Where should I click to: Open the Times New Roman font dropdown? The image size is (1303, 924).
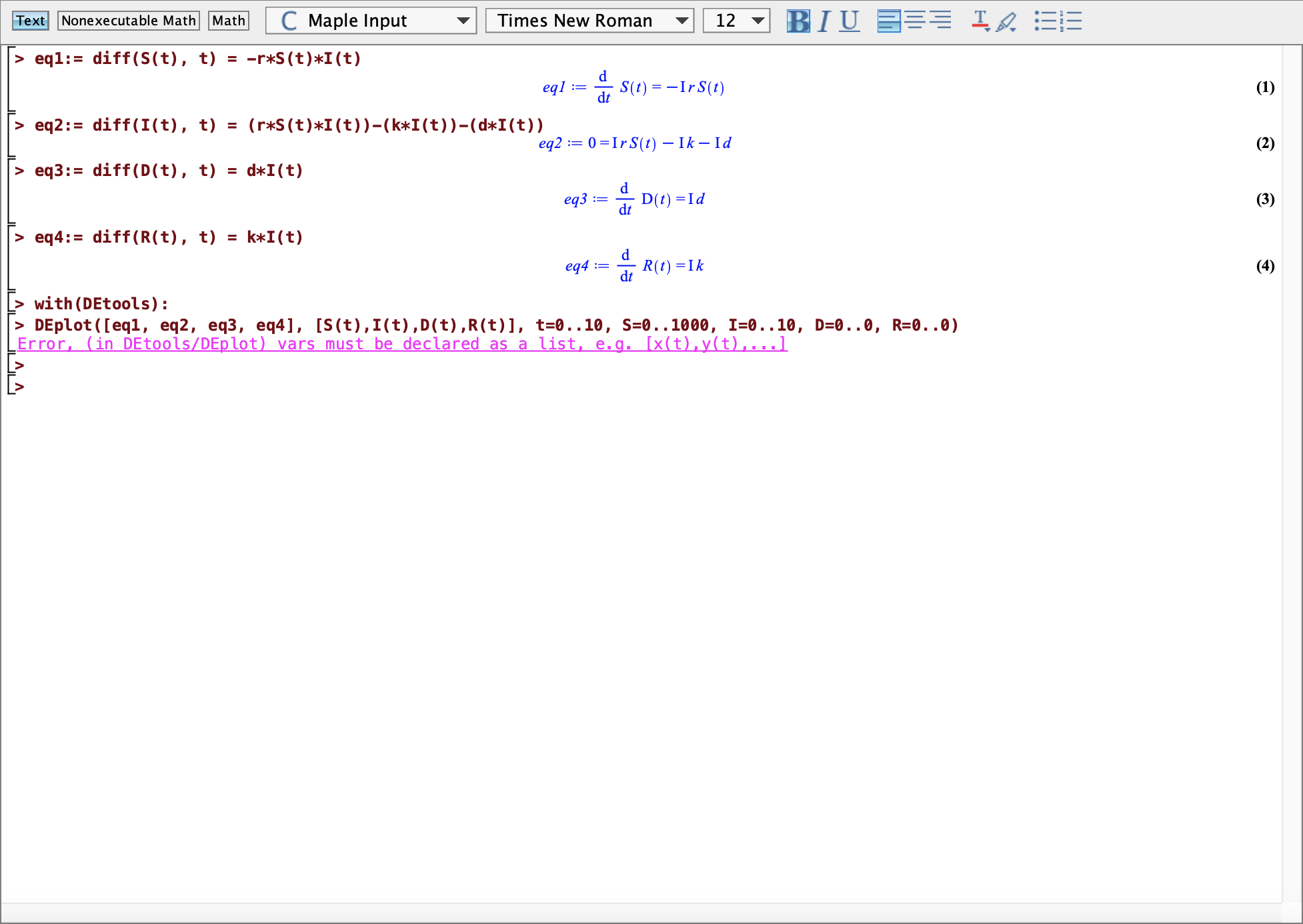tap(589, 21)
